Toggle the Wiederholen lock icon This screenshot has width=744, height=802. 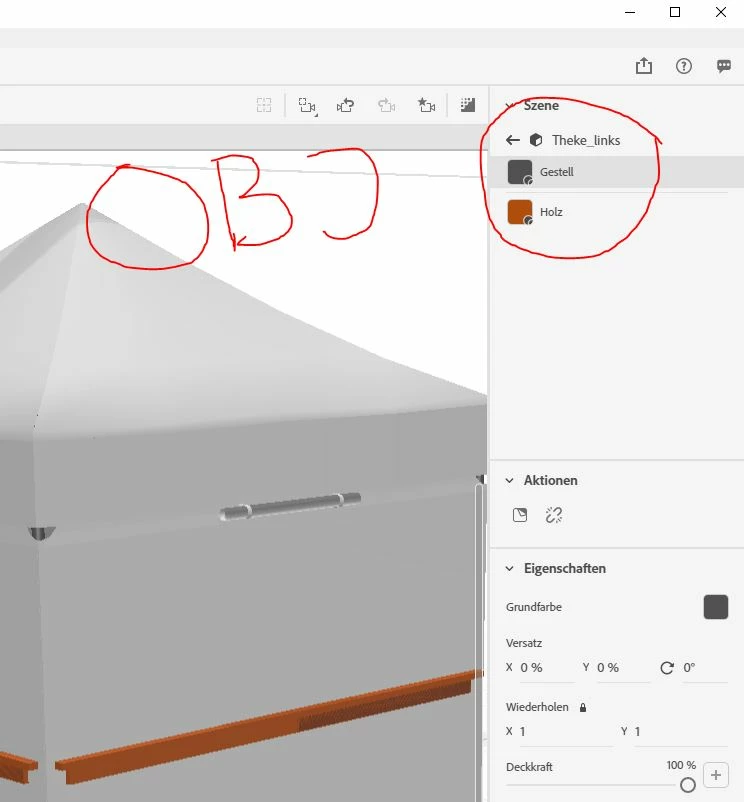click(583, 707)
